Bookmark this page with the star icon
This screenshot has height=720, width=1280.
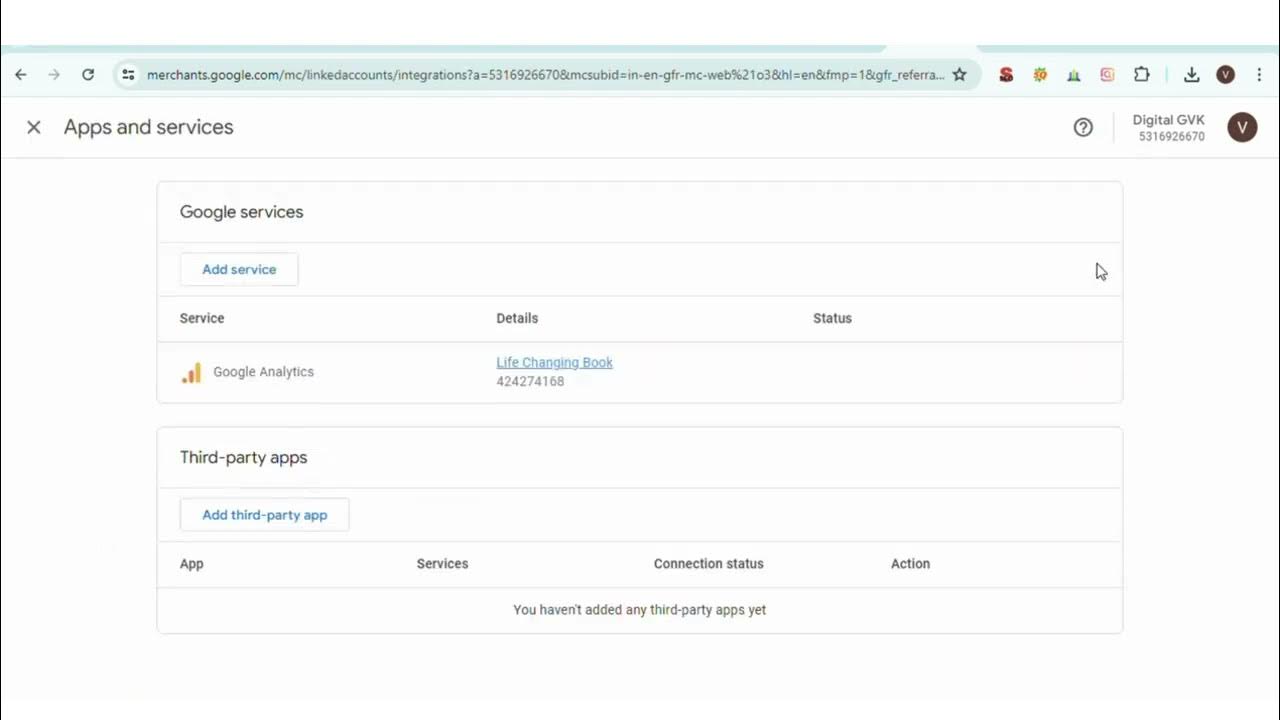click(x=960, y=75)
